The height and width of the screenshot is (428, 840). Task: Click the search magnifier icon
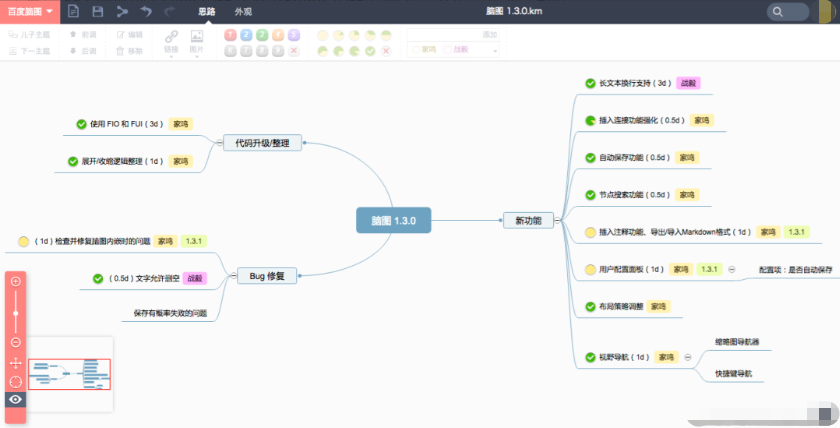(x=777, y=12)
